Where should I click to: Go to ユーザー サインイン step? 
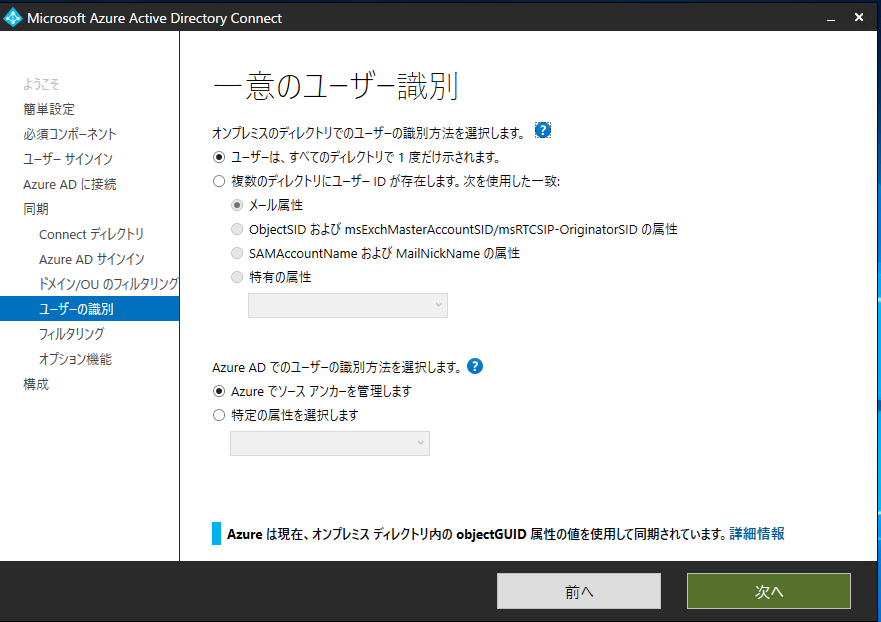tap(68, 159)
